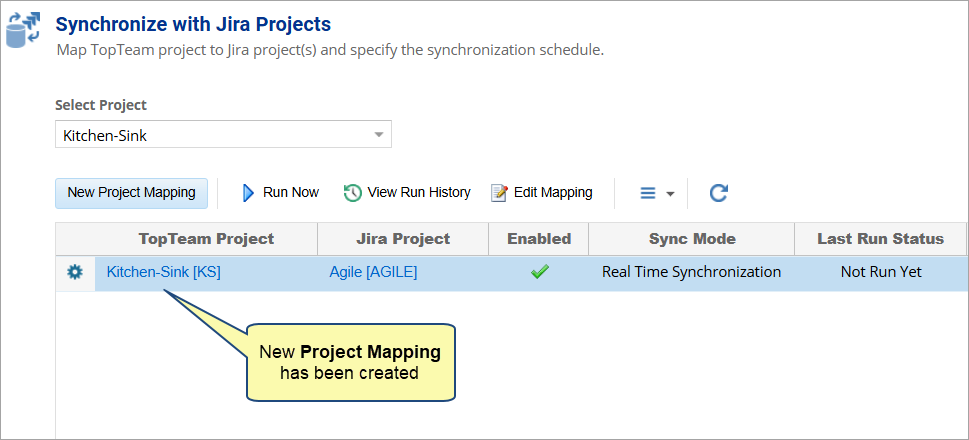The height and width of the screenshot is (440, 969).
Task: Click the Last Run Status column header
Action: [880, 239]
